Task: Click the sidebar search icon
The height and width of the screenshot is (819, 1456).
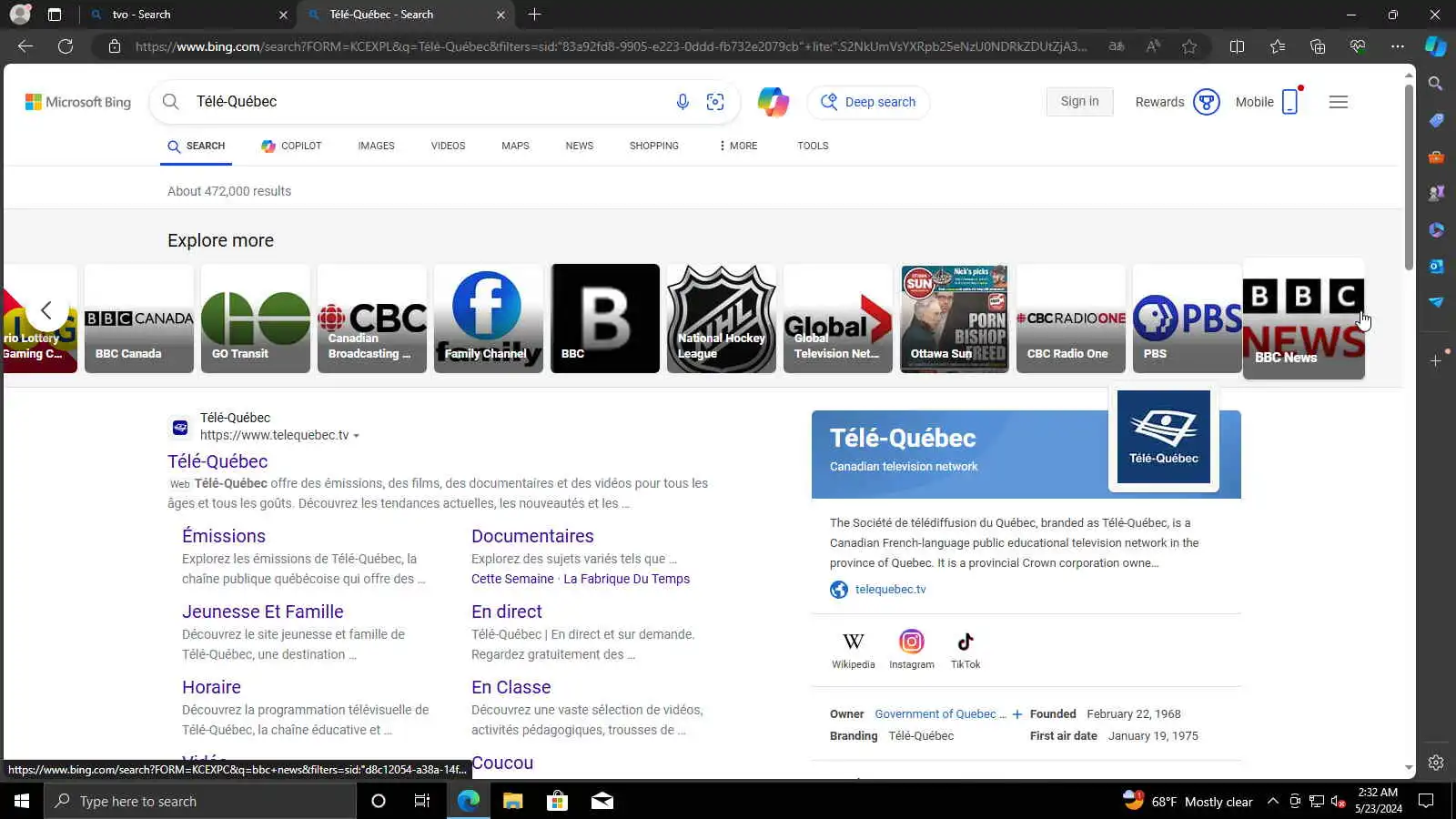Action: [1436, 84]
